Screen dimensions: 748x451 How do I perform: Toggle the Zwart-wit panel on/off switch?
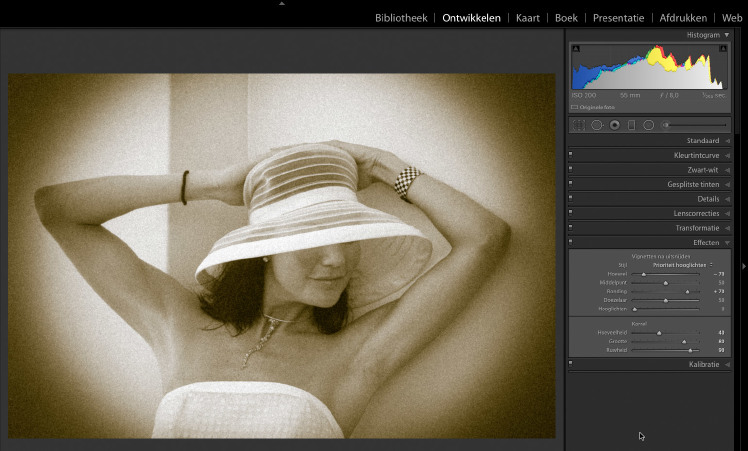[571, 169]
